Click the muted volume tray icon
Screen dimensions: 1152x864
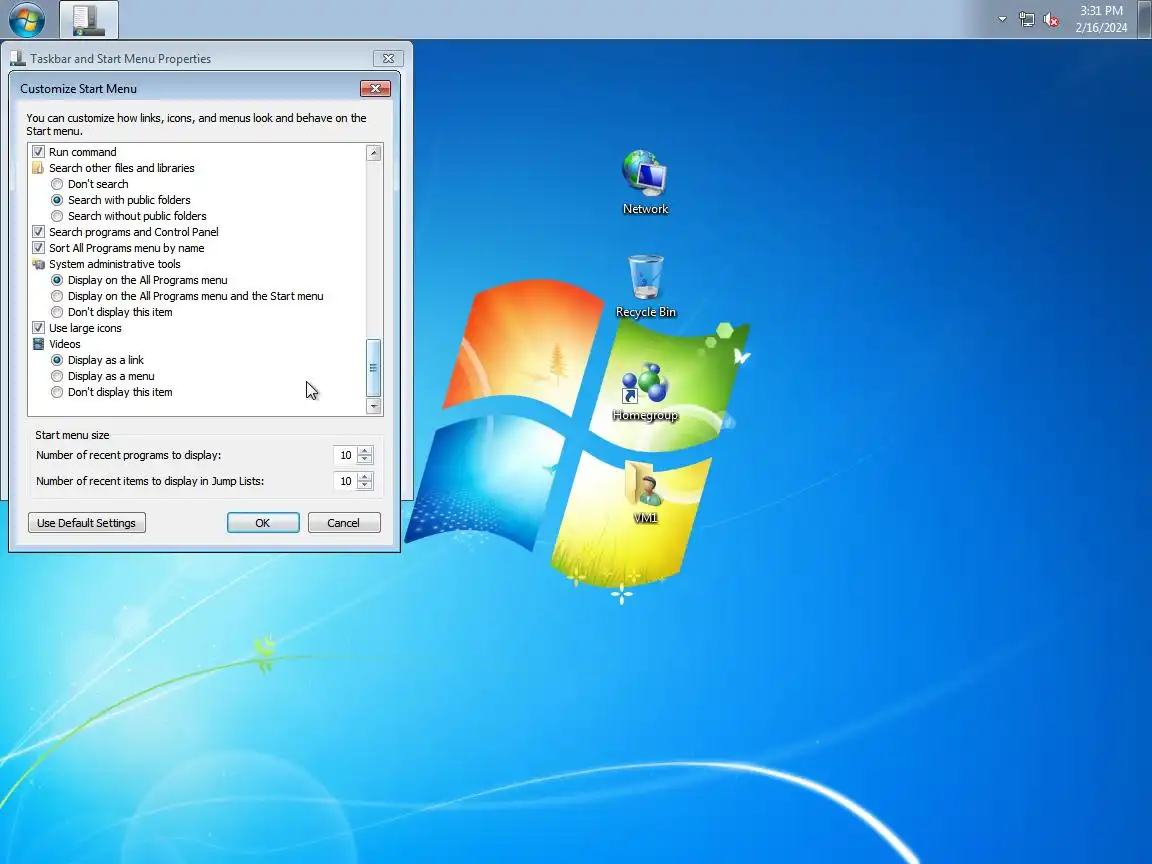coord(1051,20)
